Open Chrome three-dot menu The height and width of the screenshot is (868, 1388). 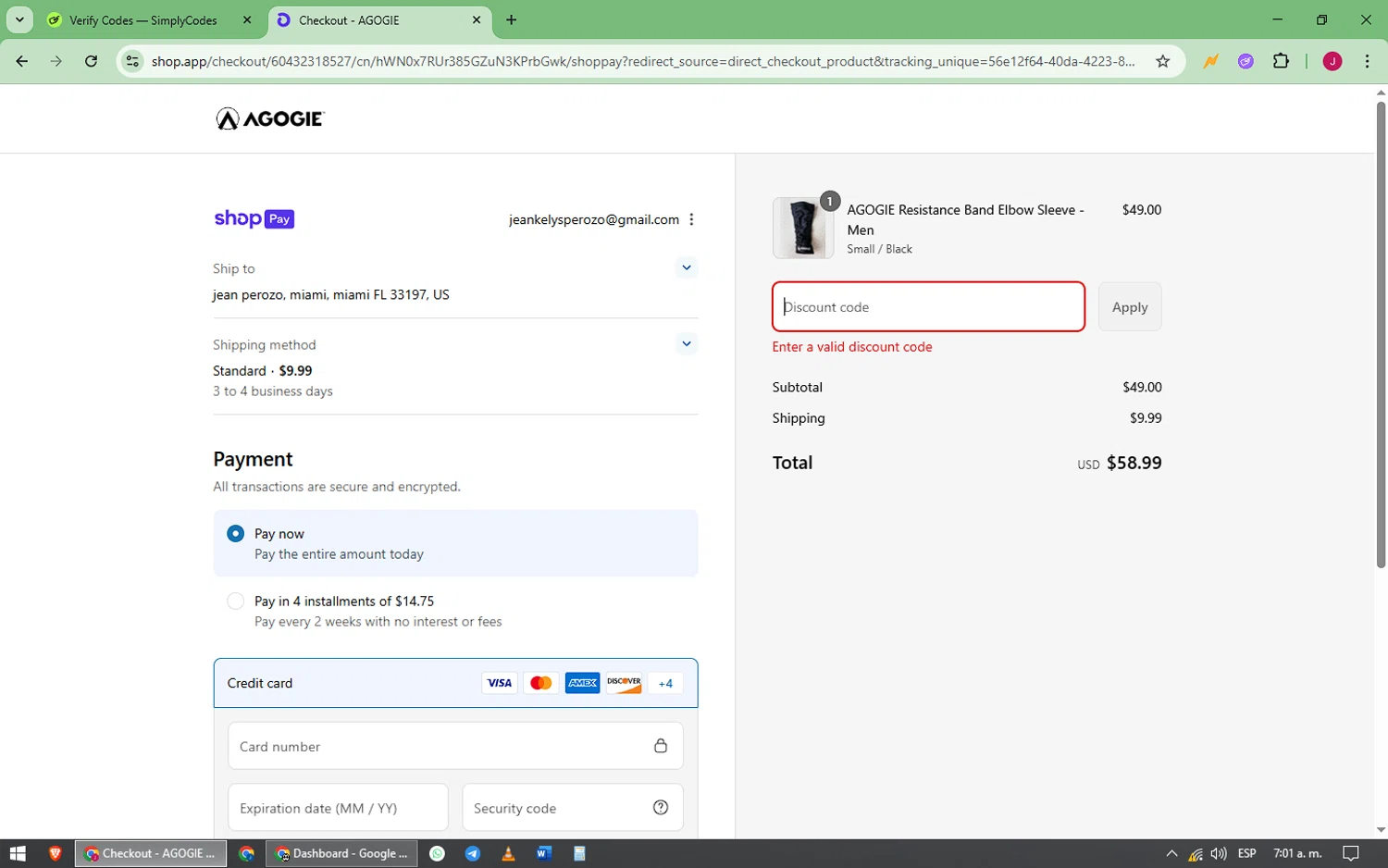tap(1367, 61)
